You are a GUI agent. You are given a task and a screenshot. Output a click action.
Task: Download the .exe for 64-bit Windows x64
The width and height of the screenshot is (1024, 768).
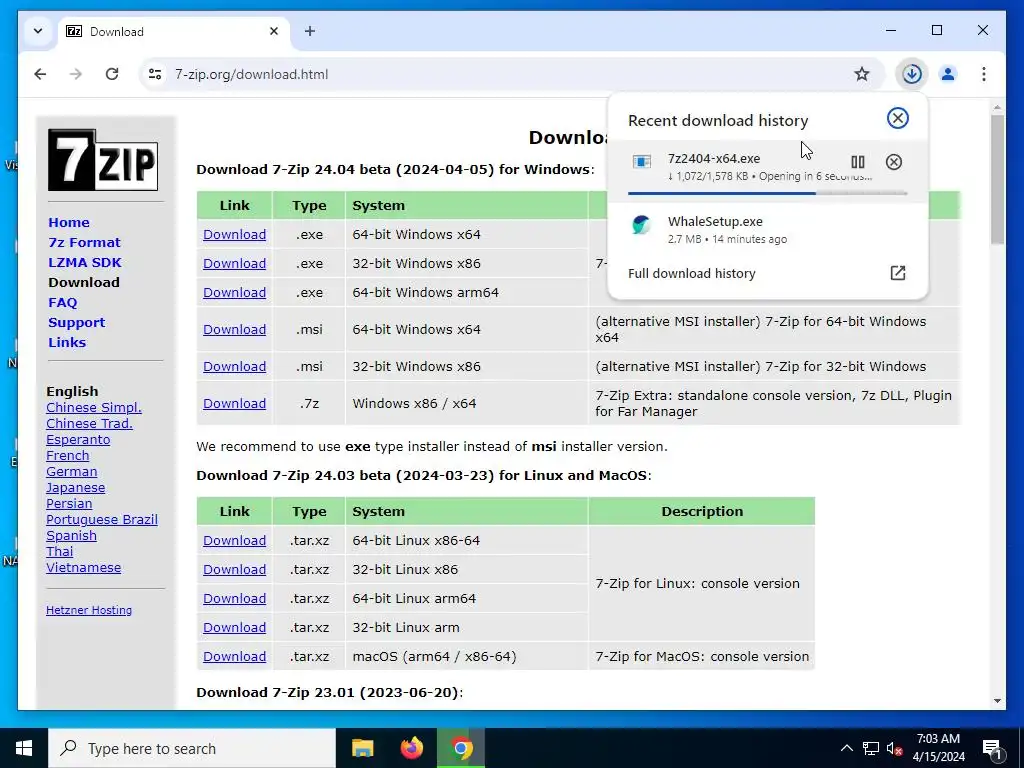(234, 234)
